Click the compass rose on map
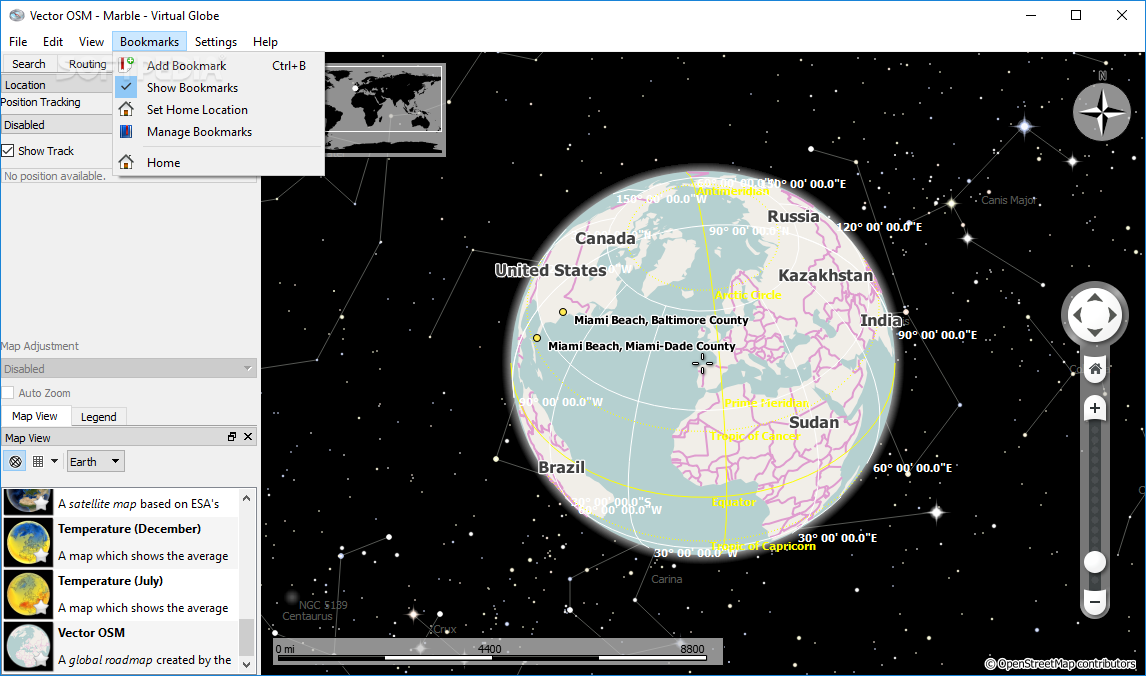Screen dimensions: 1146x676 point(1101,112)
